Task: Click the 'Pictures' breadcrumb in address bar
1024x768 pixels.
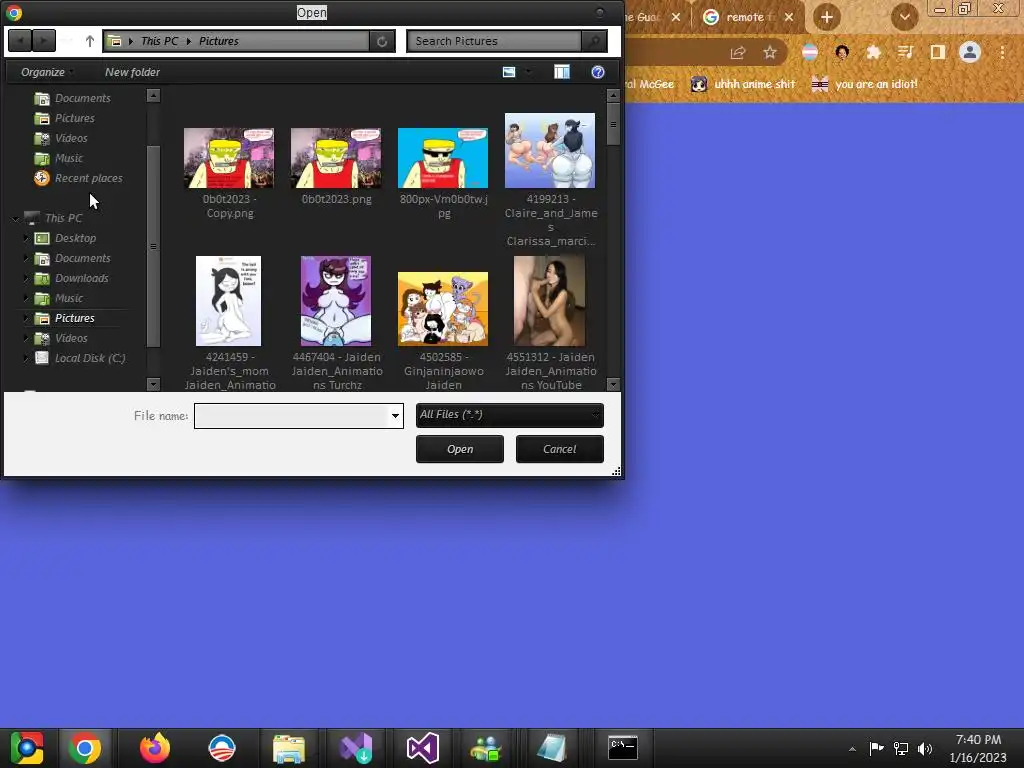Action: [x=219, y=41]
